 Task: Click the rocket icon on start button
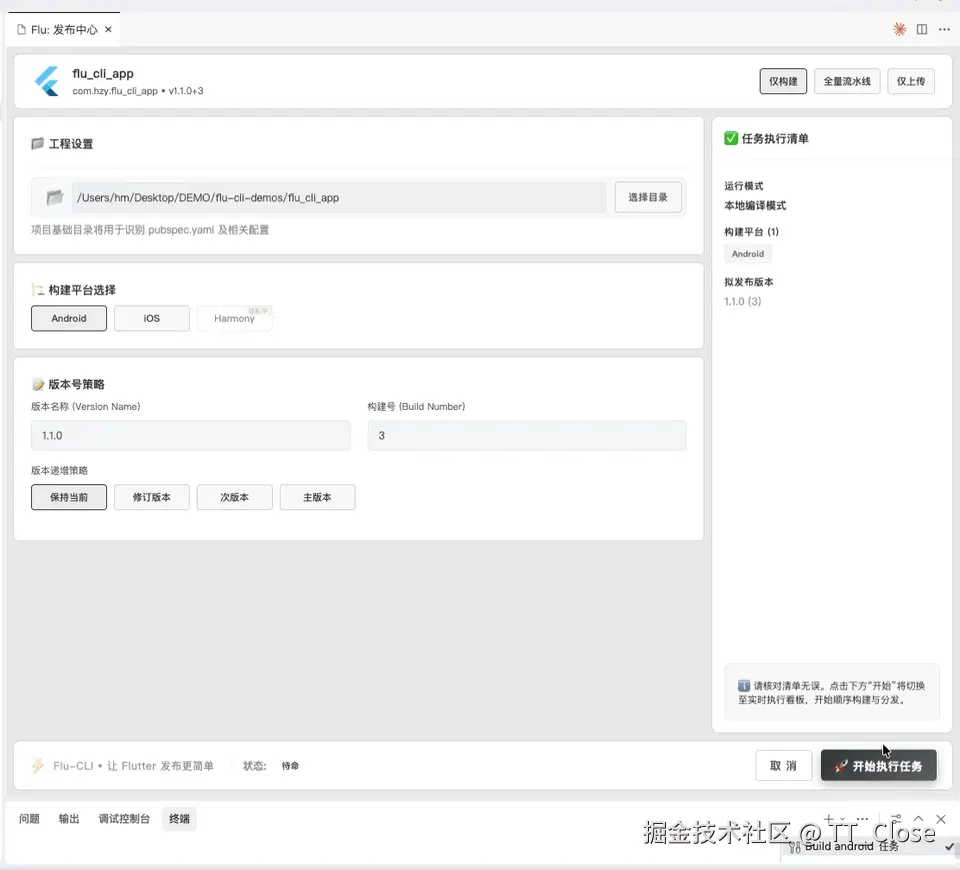point(841,766)
